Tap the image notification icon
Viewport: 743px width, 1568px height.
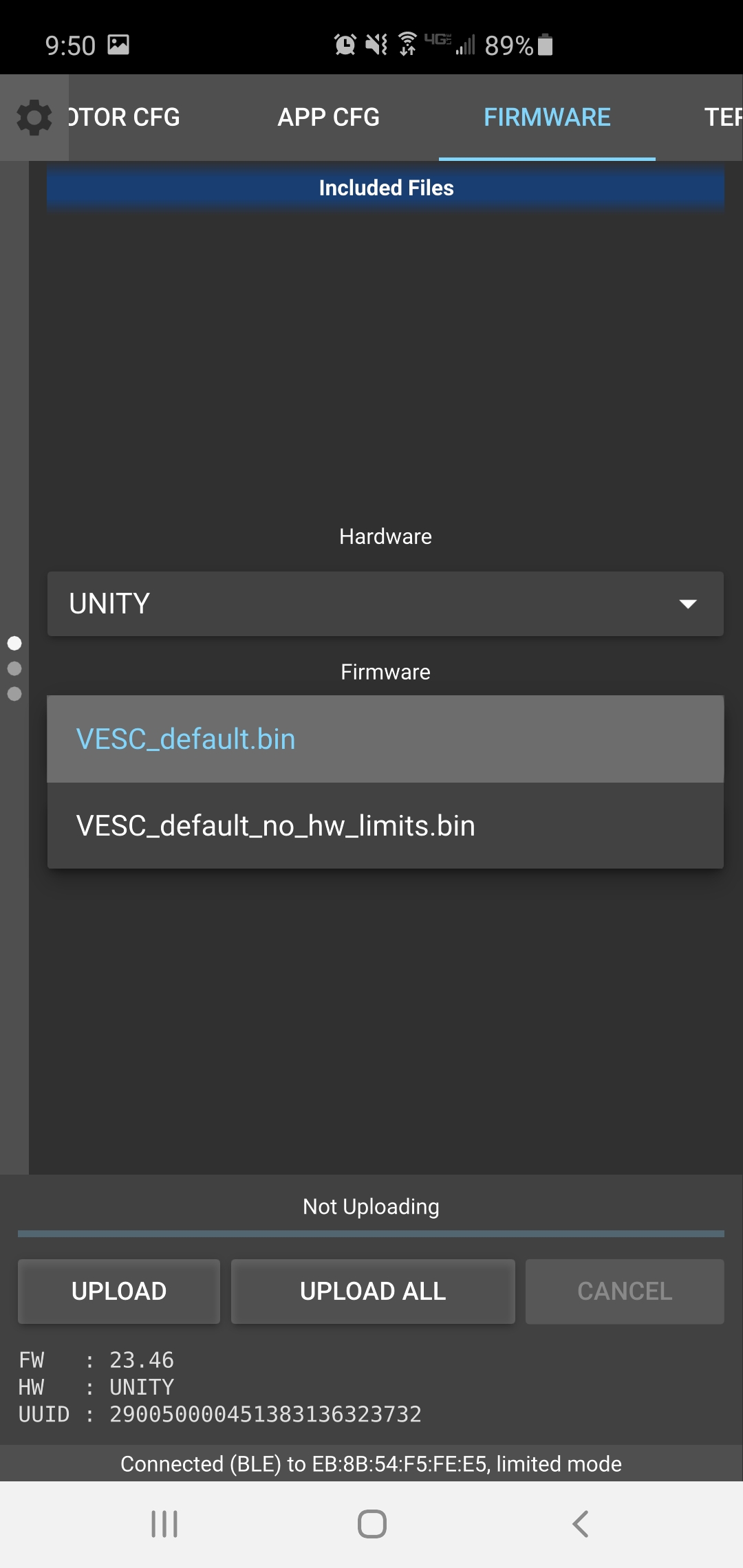point(118,45)
